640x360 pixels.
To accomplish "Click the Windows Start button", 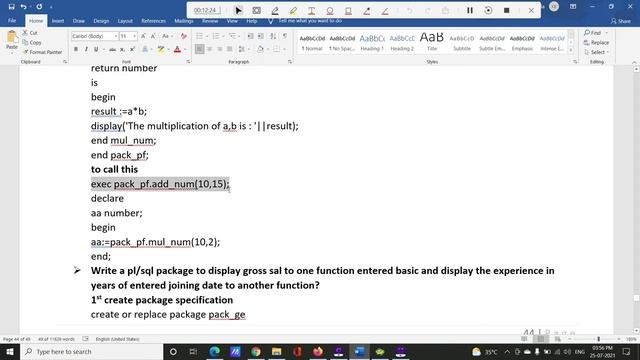I will point(10,351).
